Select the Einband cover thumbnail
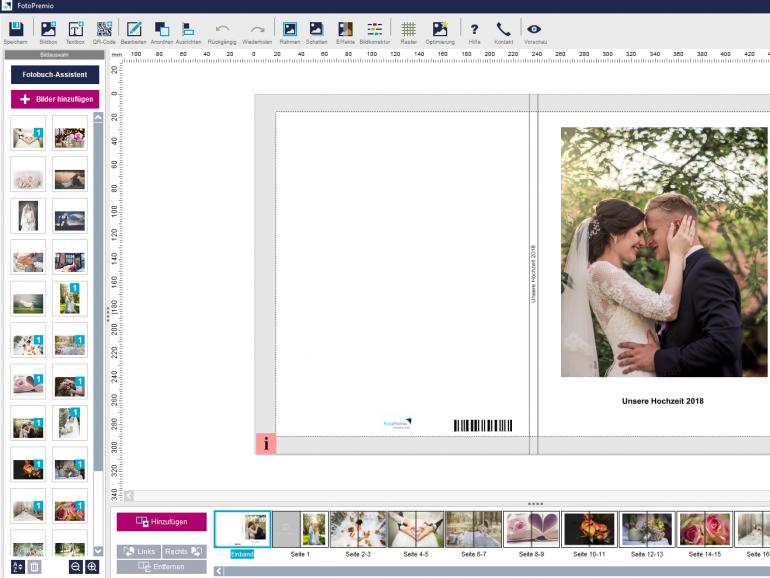 pyautogui.click(x=243, y=529)
